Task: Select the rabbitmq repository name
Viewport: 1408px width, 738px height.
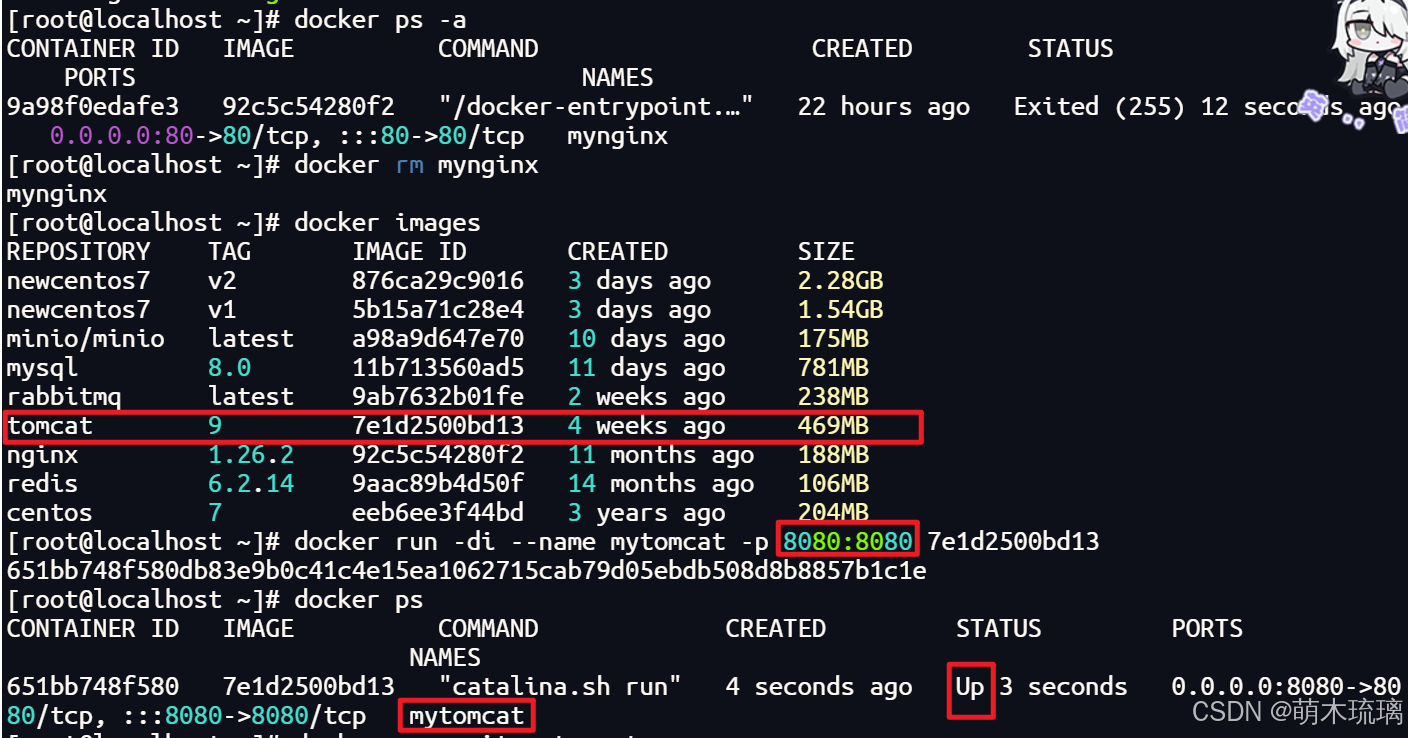Action: pos(64,397)
